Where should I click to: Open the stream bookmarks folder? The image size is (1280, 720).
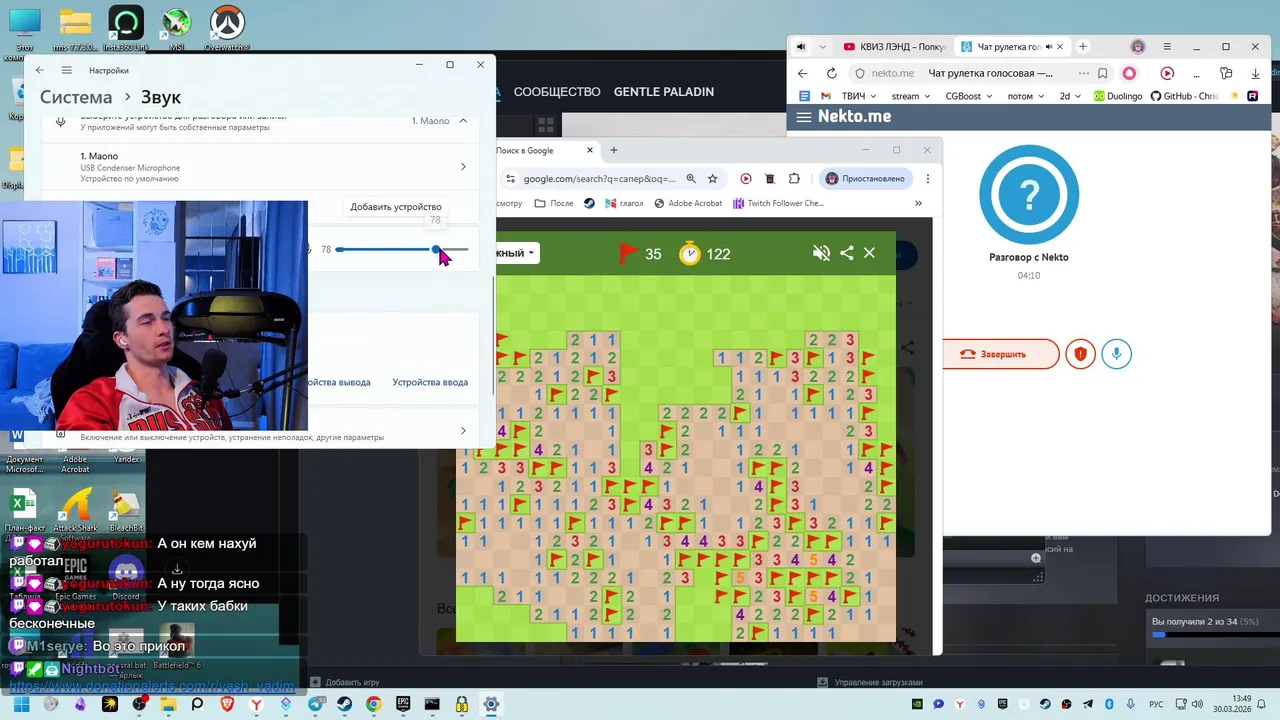click(x=911, y=96)
